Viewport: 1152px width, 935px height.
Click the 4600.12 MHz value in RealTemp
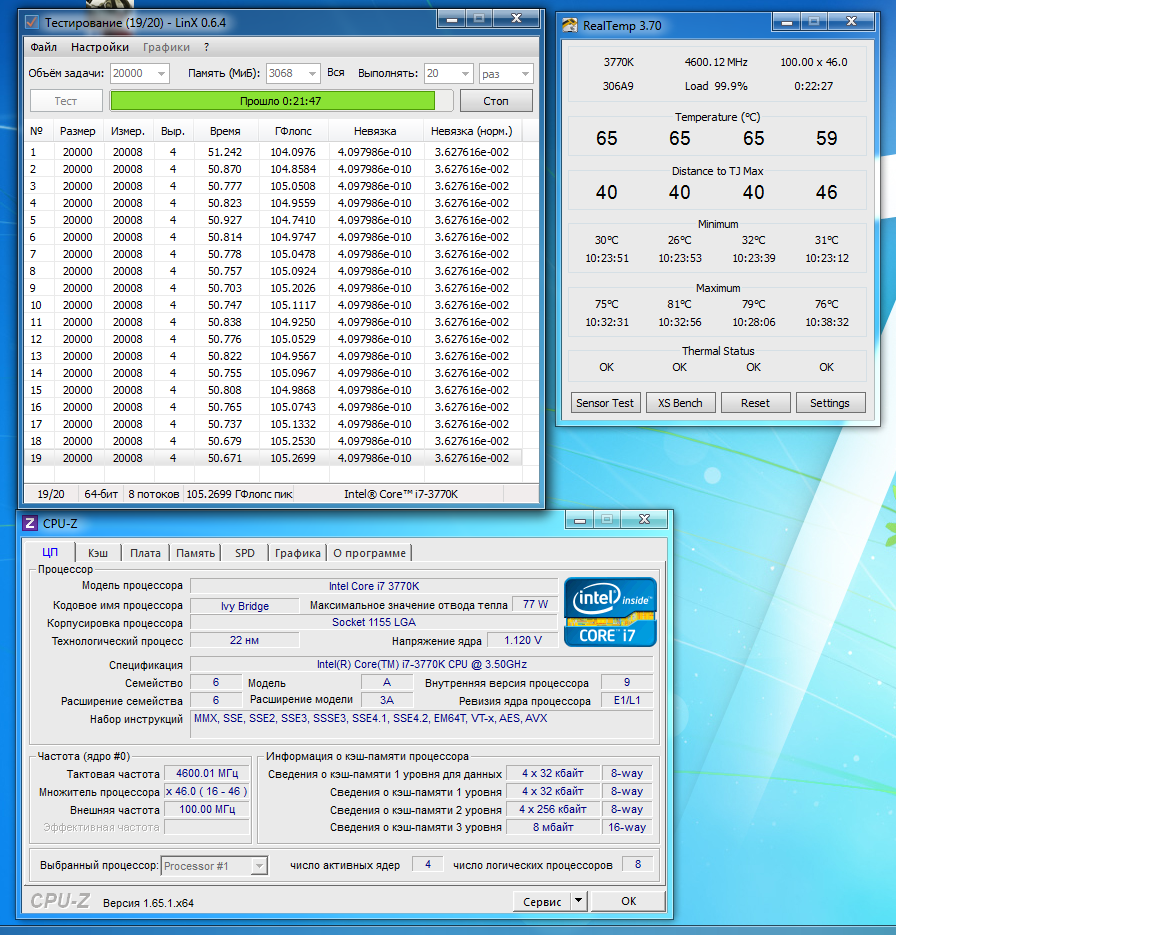pyautogui.click(x=716, y=62)
